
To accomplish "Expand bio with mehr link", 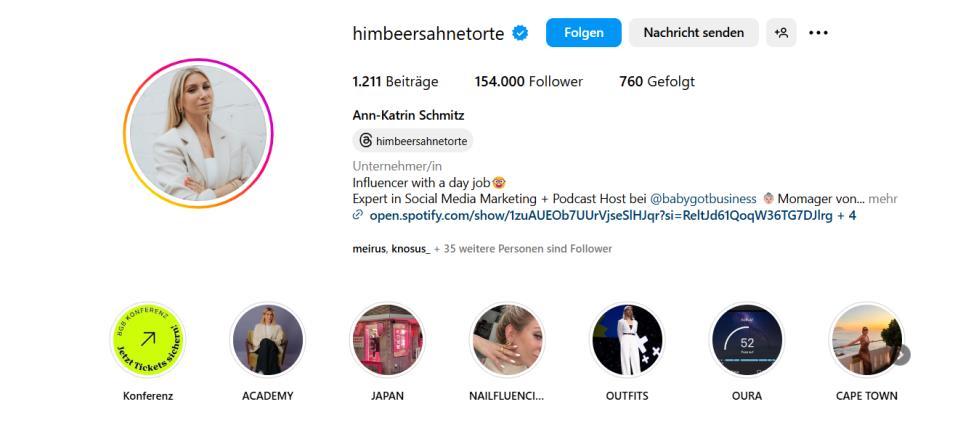I will pyautogui.click(x=883, y=199).
